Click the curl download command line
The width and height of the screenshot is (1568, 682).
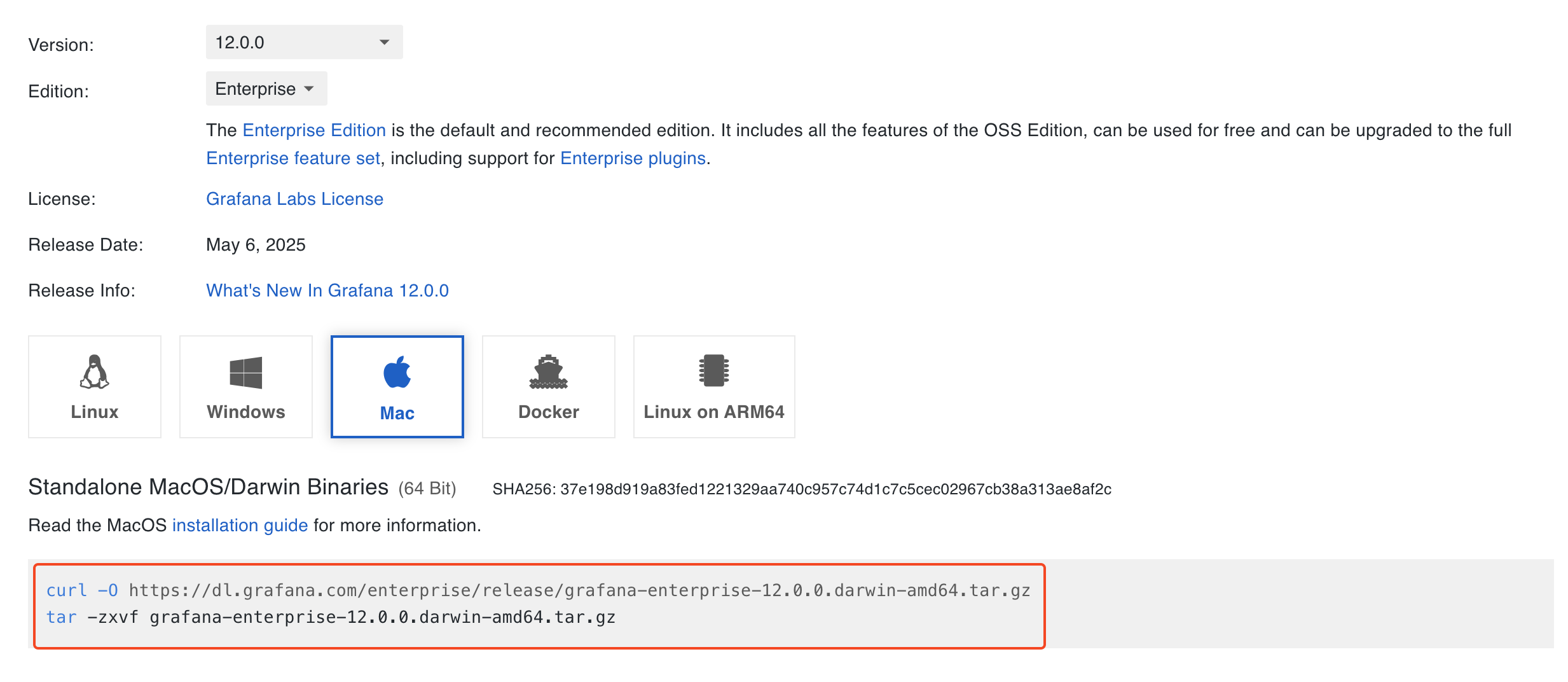tap(538, 590)
